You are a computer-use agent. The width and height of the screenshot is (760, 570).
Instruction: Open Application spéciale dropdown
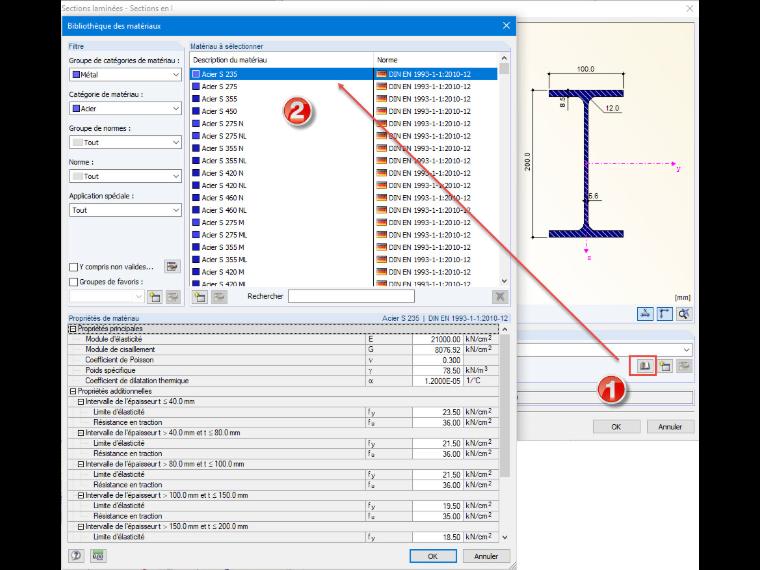pyautogui.click(x=126, y=210)
